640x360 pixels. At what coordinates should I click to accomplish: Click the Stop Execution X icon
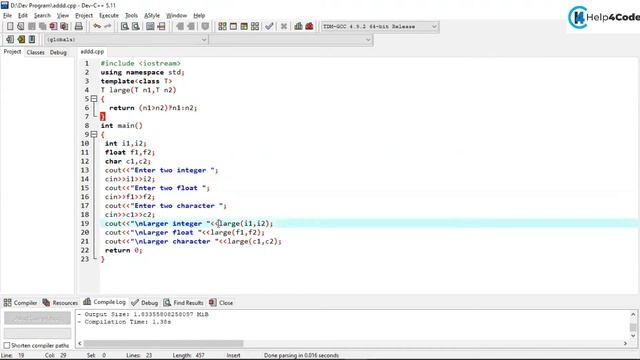pyautogui.click(x=284, y=27)
